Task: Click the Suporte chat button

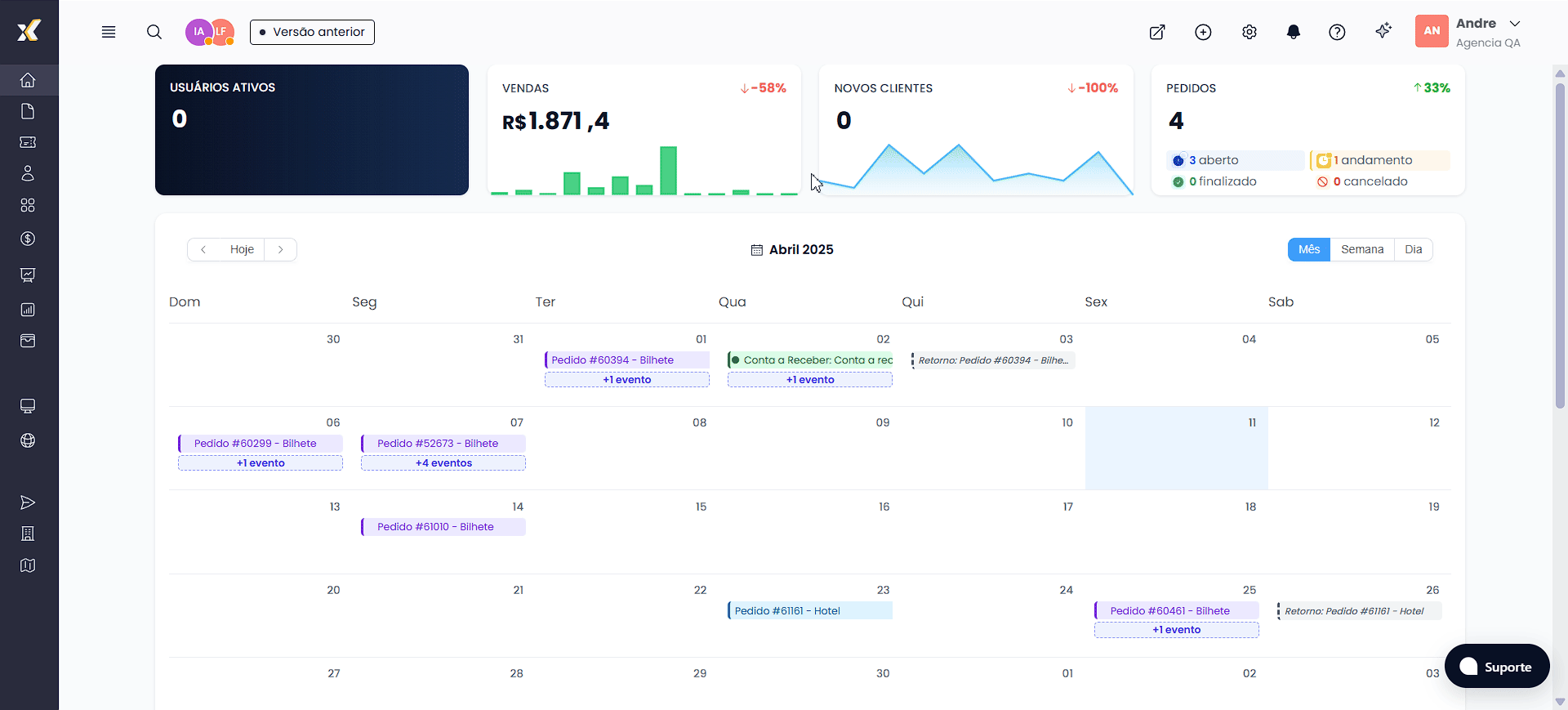Action: point(1496,667)
